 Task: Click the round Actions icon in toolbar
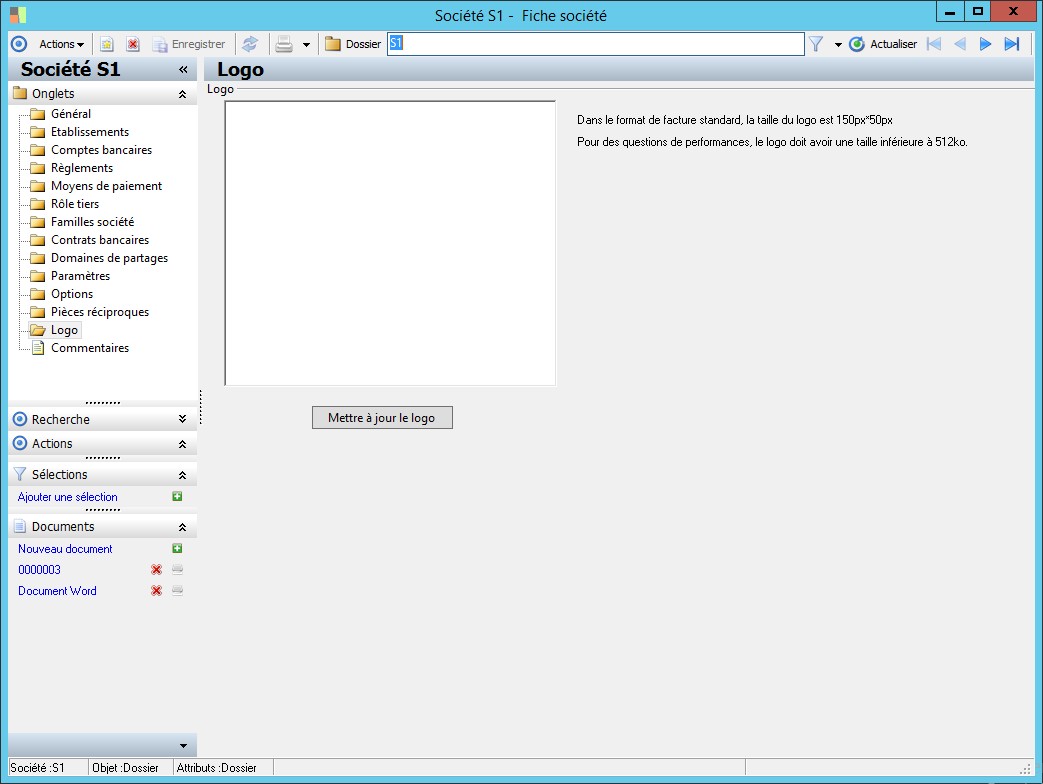pos(19,44)
